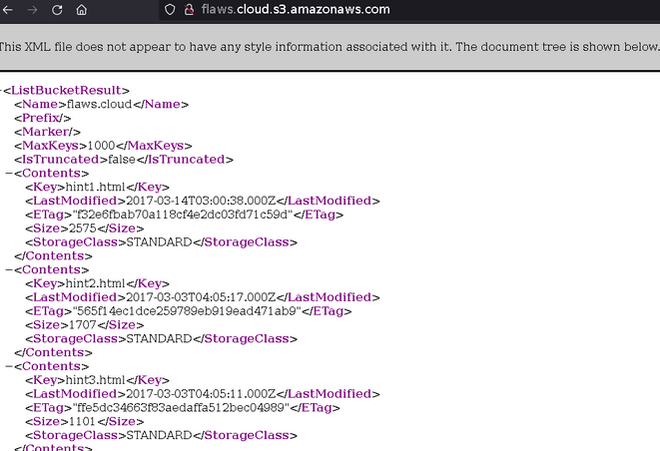The width and height of the screenshot is (660, 451).
Task: Select the Size value 1707
Action: (x=82, y=325)
